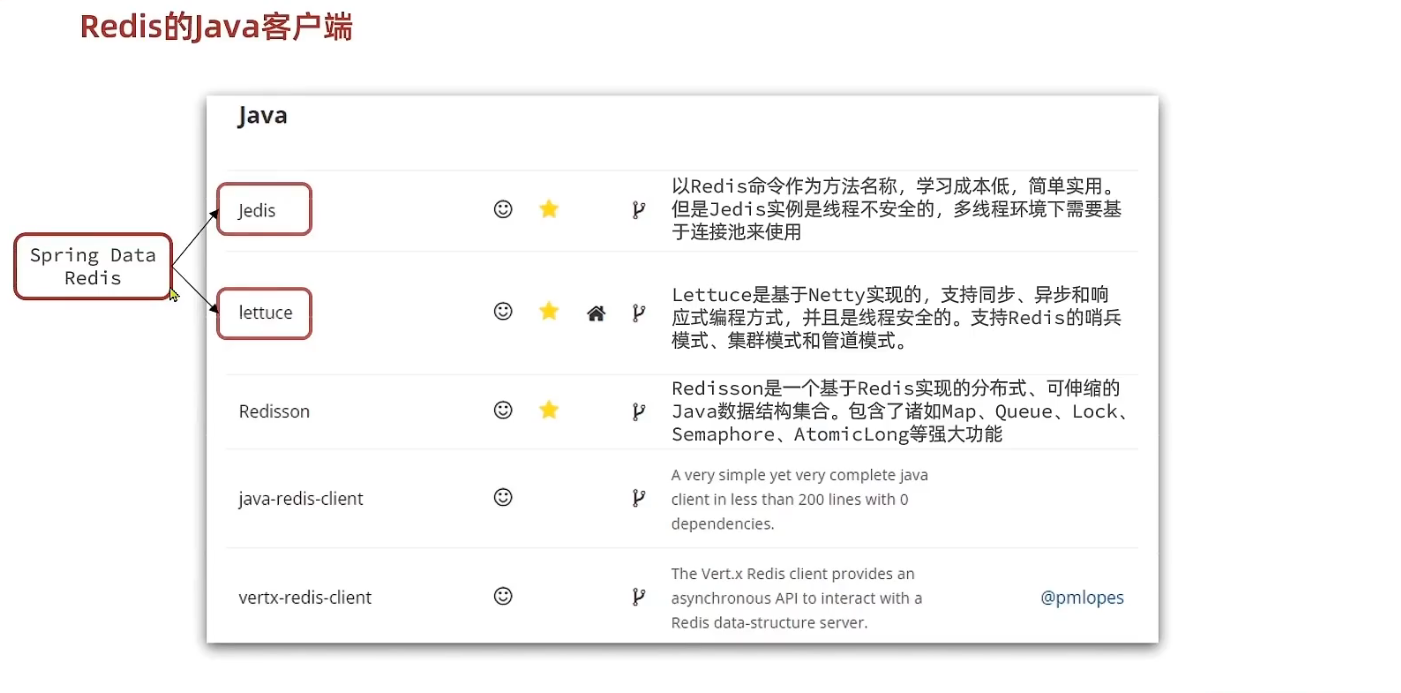This screenshot has height=693, width=1401.
Task: Click the description 'A very simple yet very complete java'
Action: 799,499
